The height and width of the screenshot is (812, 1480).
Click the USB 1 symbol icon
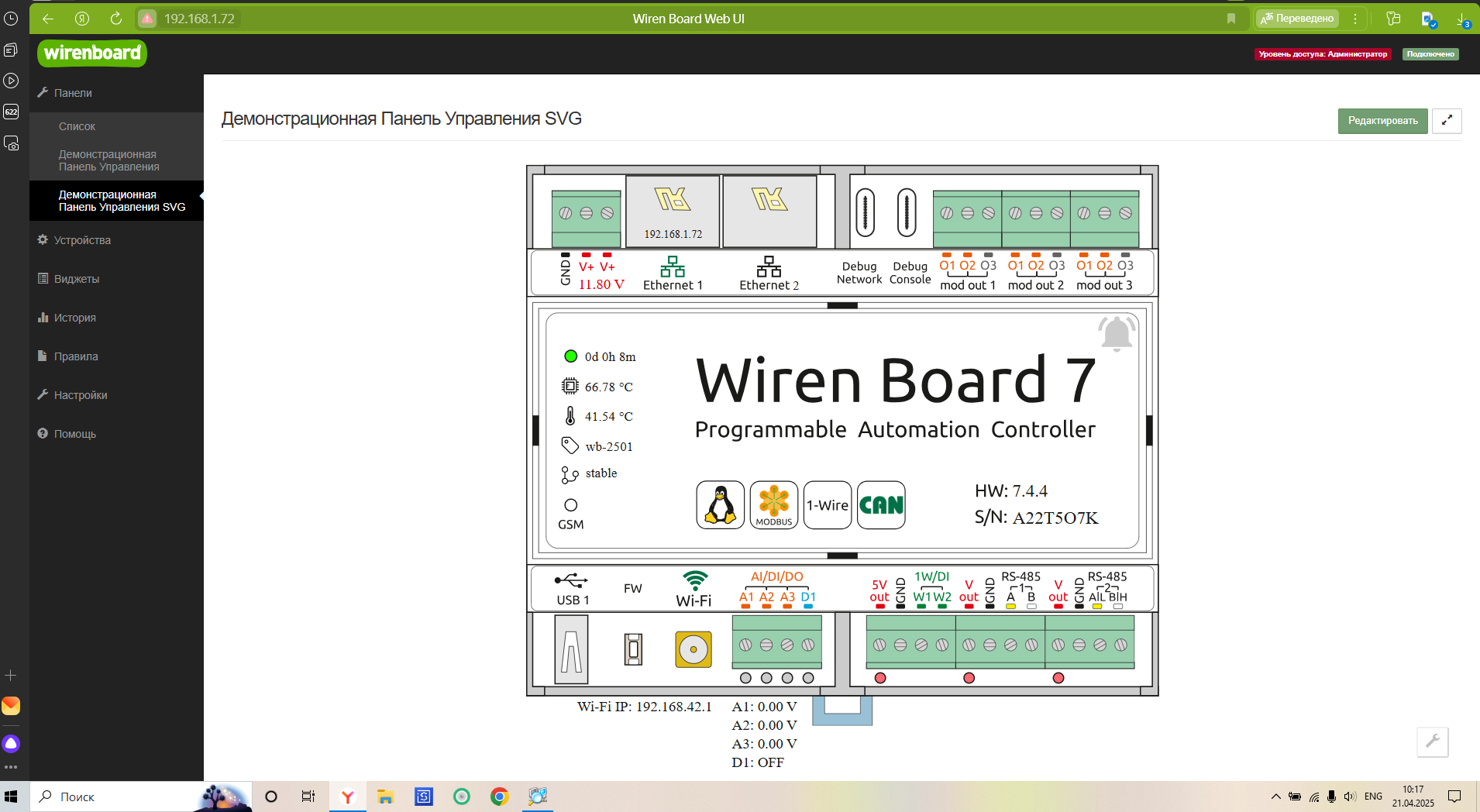(x=571, y=580)
